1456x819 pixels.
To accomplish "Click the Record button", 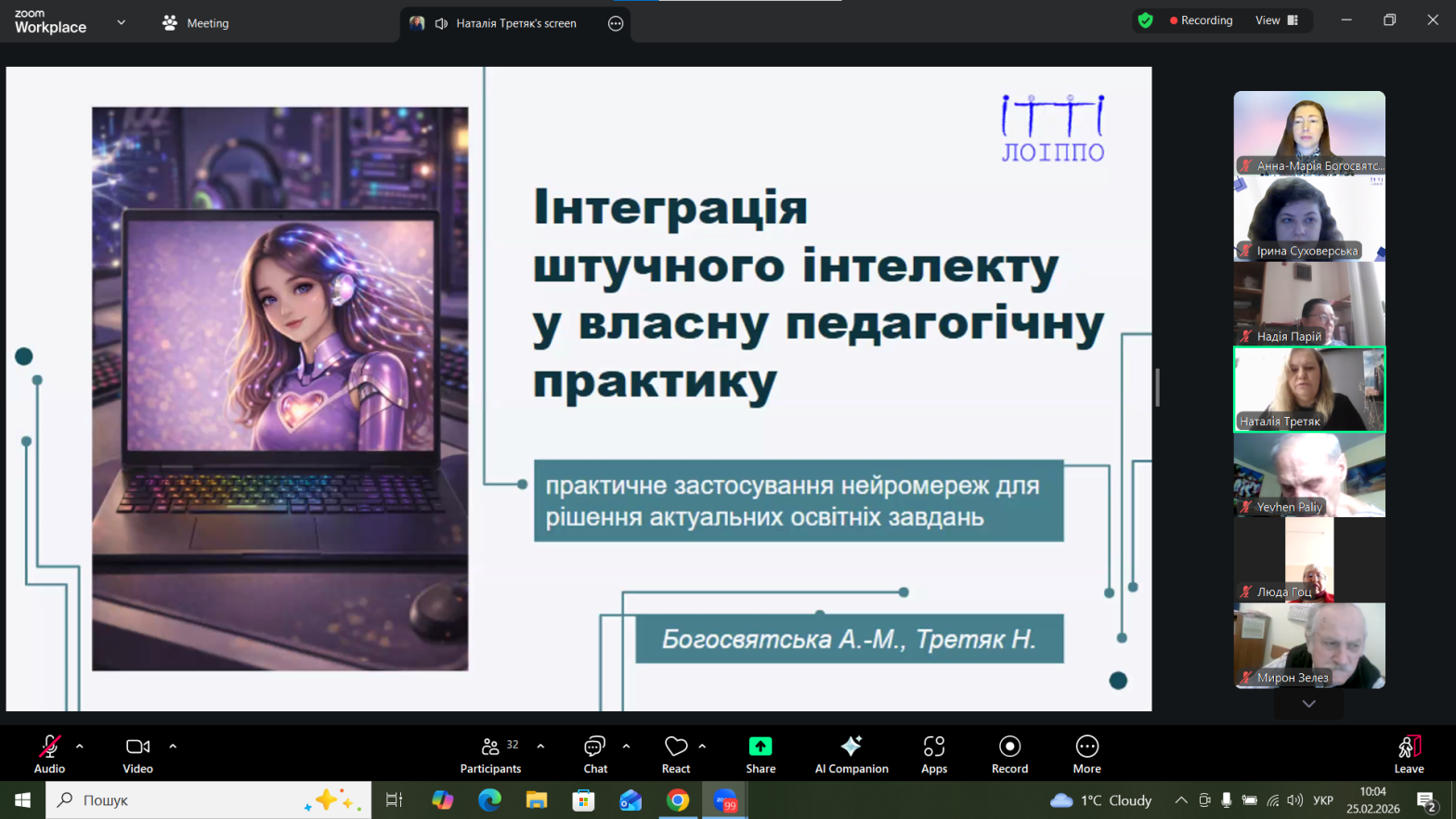I will coord(1009,753).
